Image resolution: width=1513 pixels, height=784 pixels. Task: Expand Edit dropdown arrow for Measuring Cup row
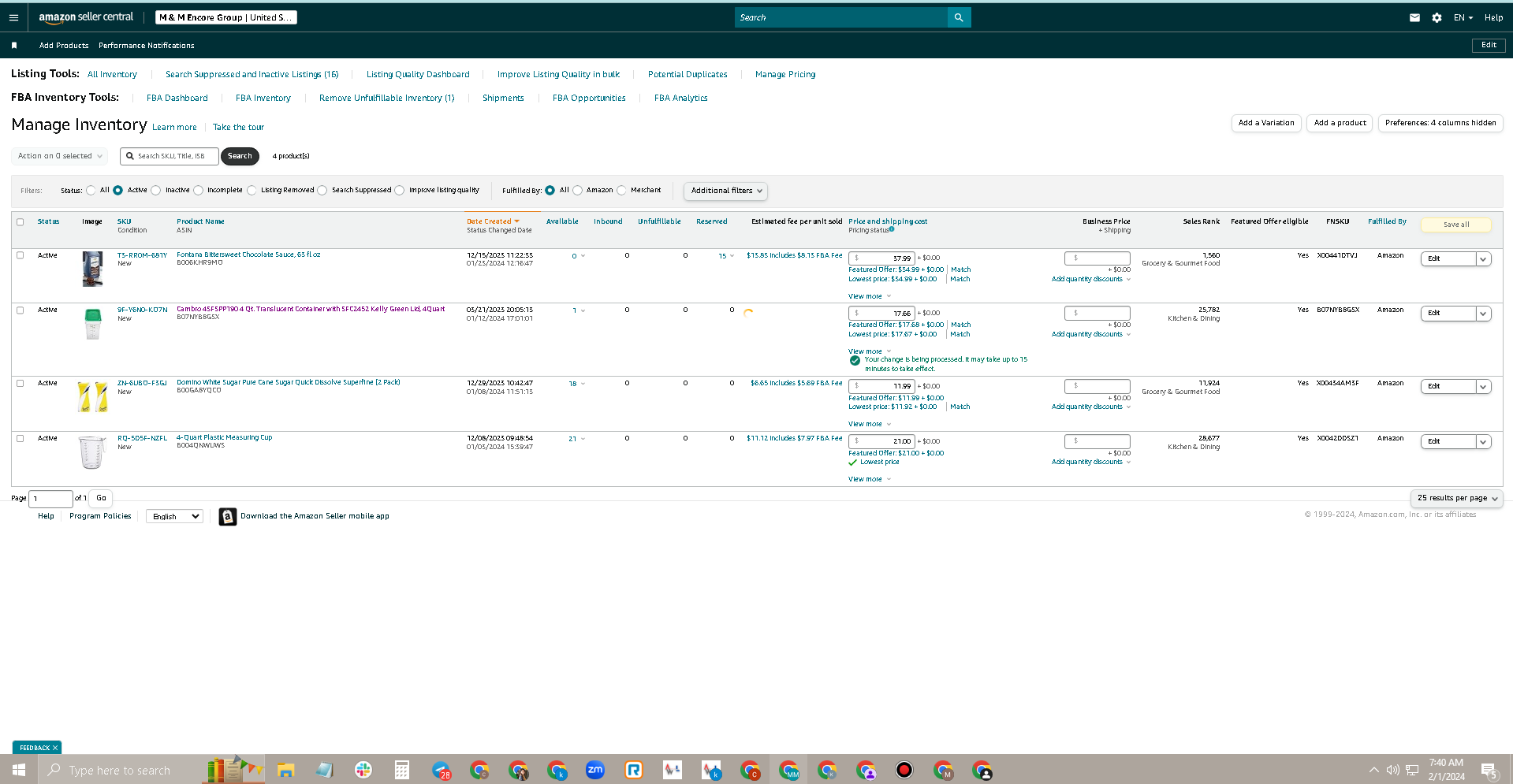point(1483,441)
